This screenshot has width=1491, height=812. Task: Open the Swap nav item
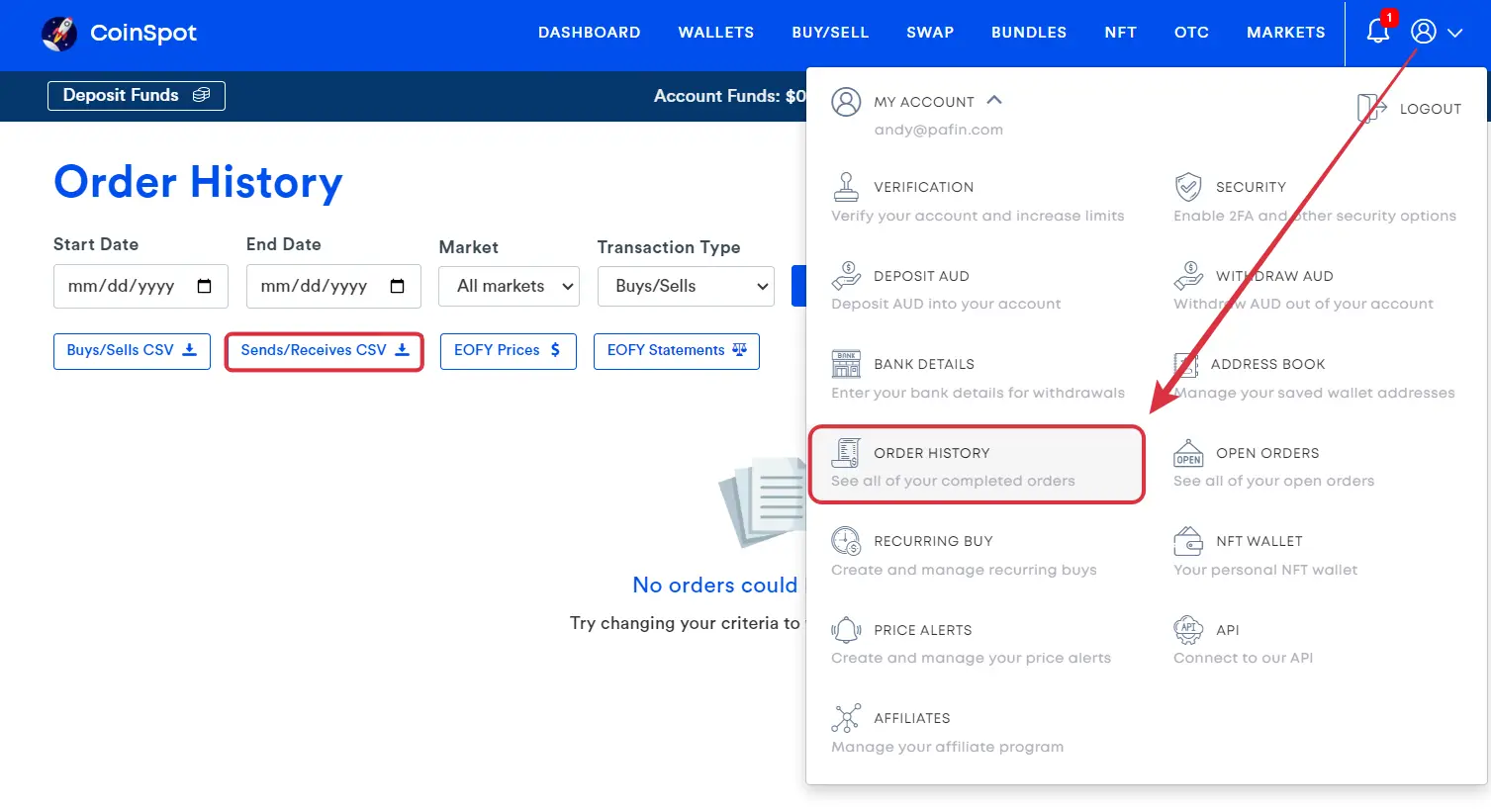(930, 33)
